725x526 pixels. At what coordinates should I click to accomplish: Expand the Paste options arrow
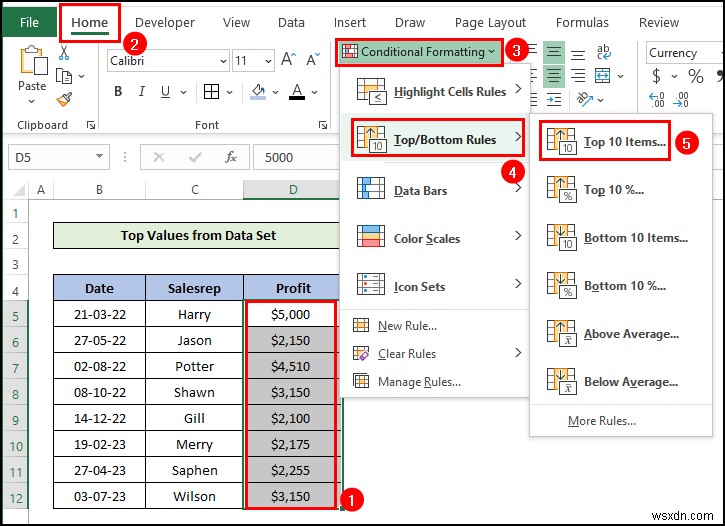click(x=31, y=101)
